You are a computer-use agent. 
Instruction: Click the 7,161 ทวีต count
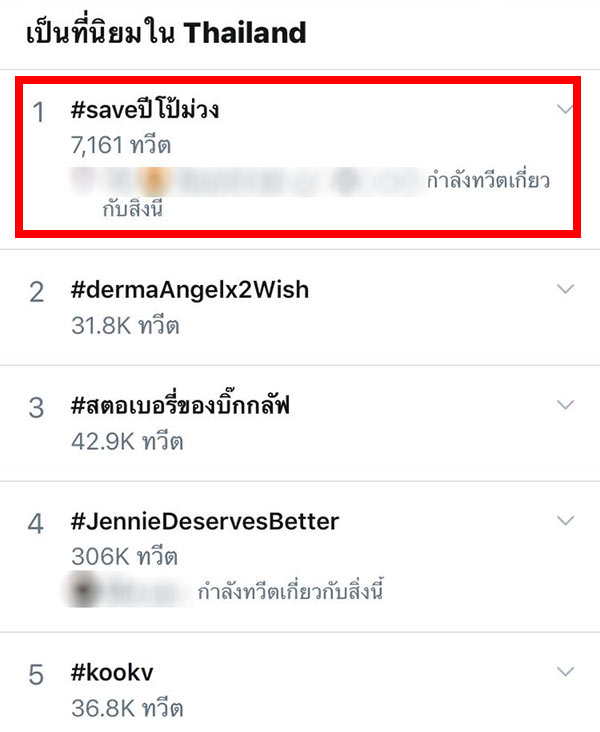pyautogui.click(x=121, y=145)
